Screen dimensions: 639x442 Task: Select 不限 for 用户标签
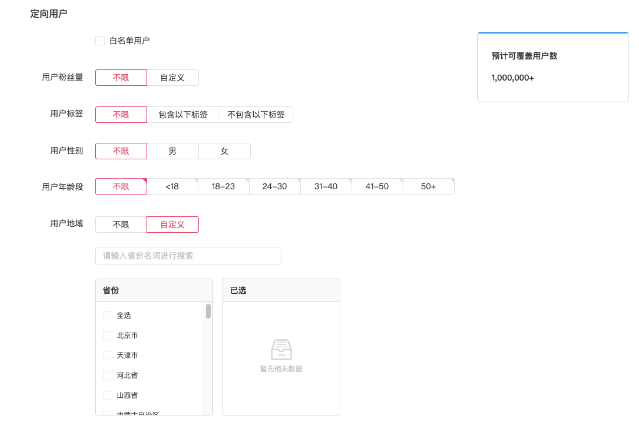pyautogui.click(x=121, y=114)
